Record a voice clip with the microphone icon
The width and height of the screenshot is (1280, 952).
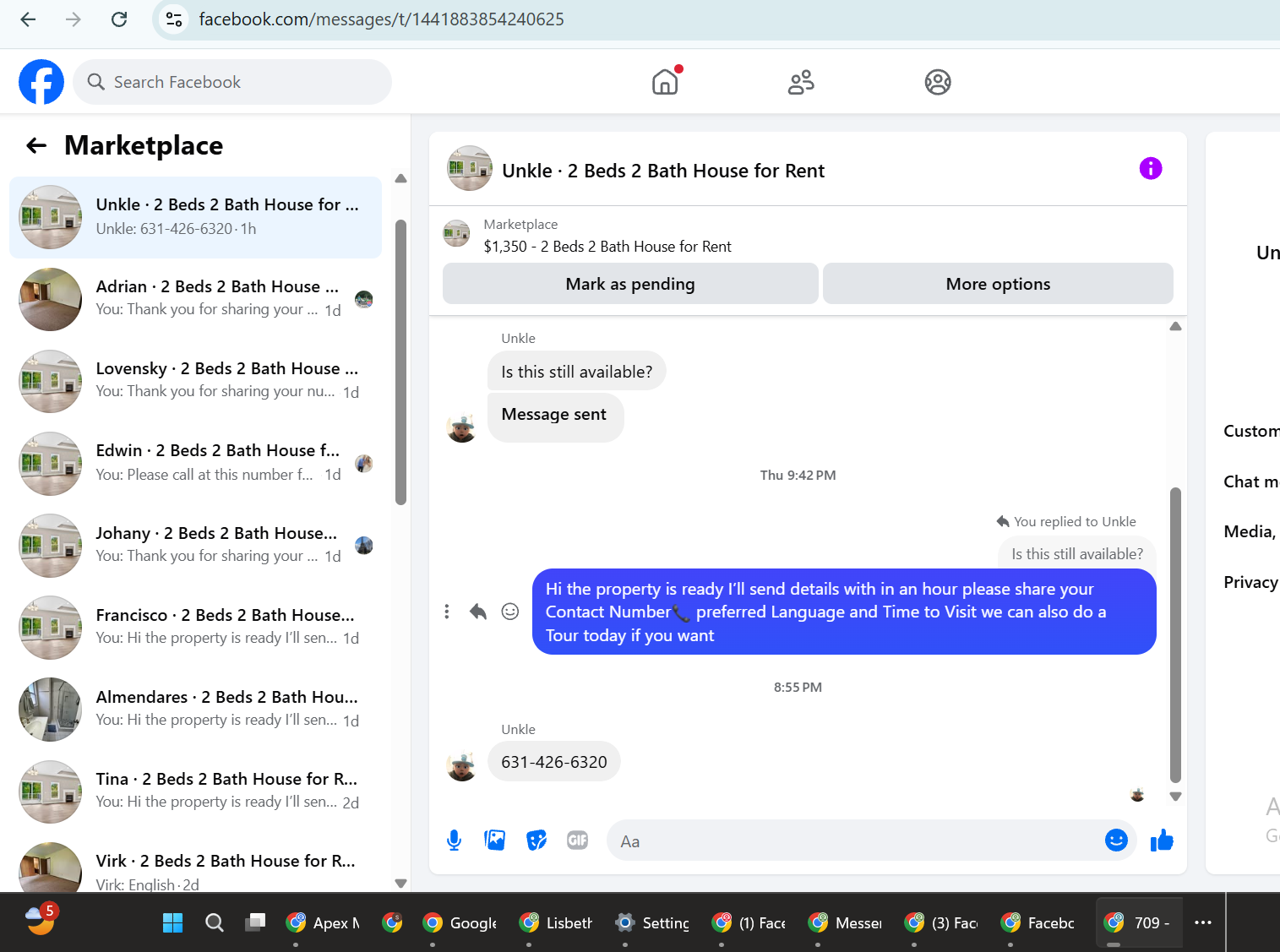pos(454,840)
